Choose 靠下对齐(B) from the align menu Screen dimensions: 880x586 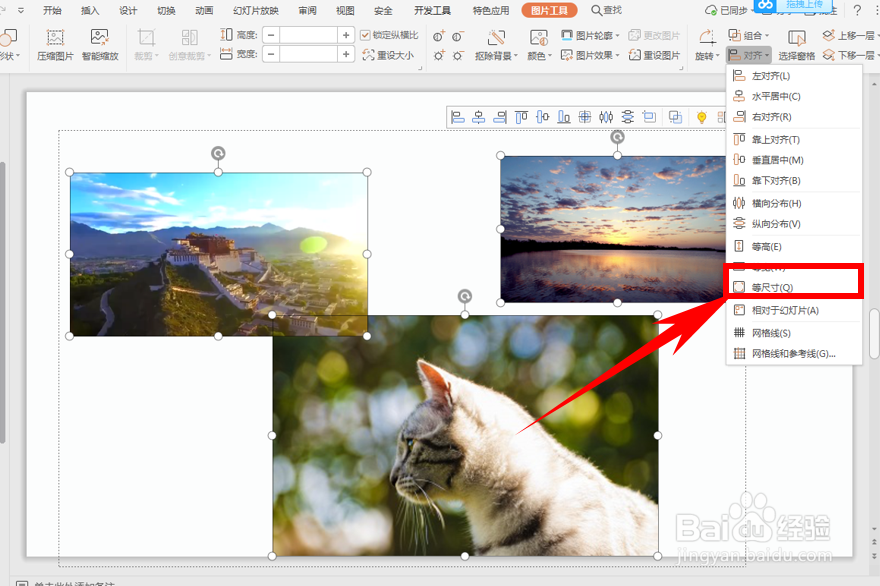click(794, 181)
